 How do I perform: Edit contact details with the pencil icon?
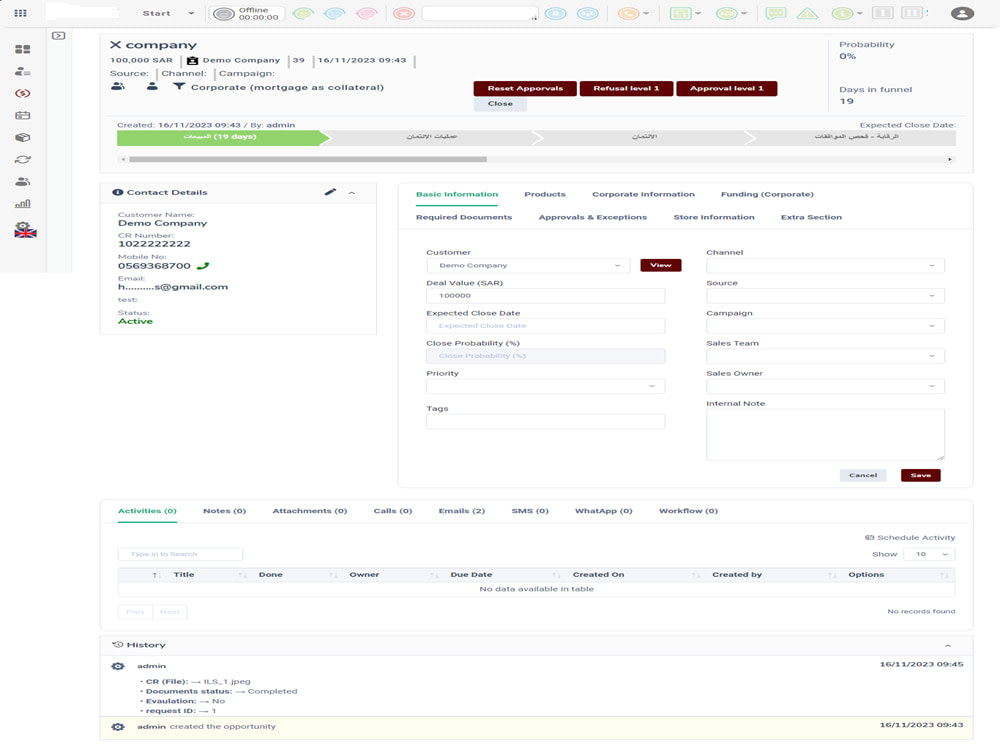click(330, 192)
